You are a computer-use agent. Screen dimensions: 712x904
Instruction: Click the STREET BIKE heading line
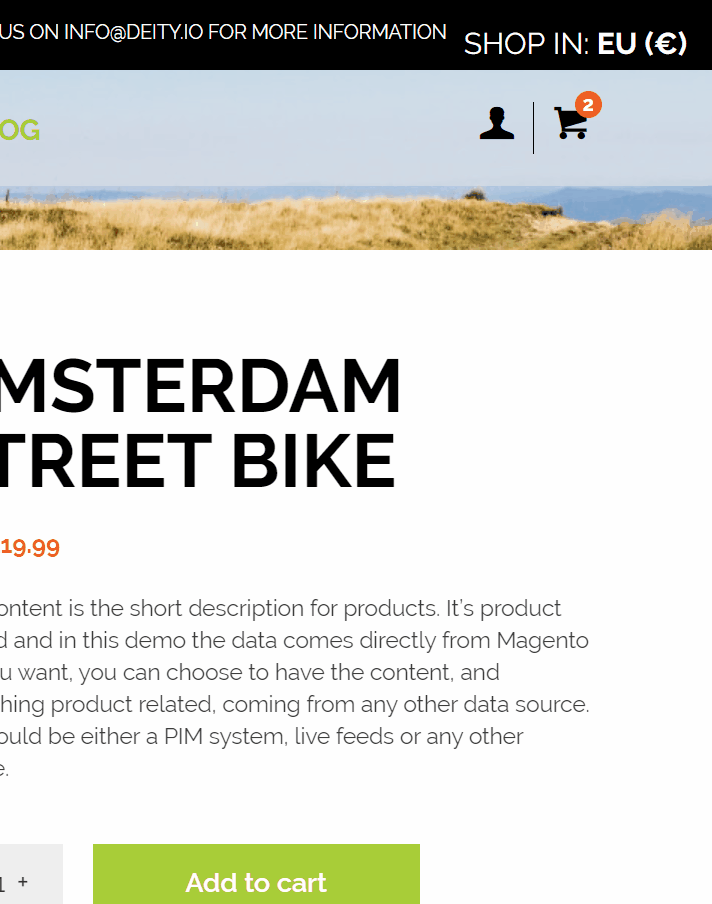click(198, 461)
